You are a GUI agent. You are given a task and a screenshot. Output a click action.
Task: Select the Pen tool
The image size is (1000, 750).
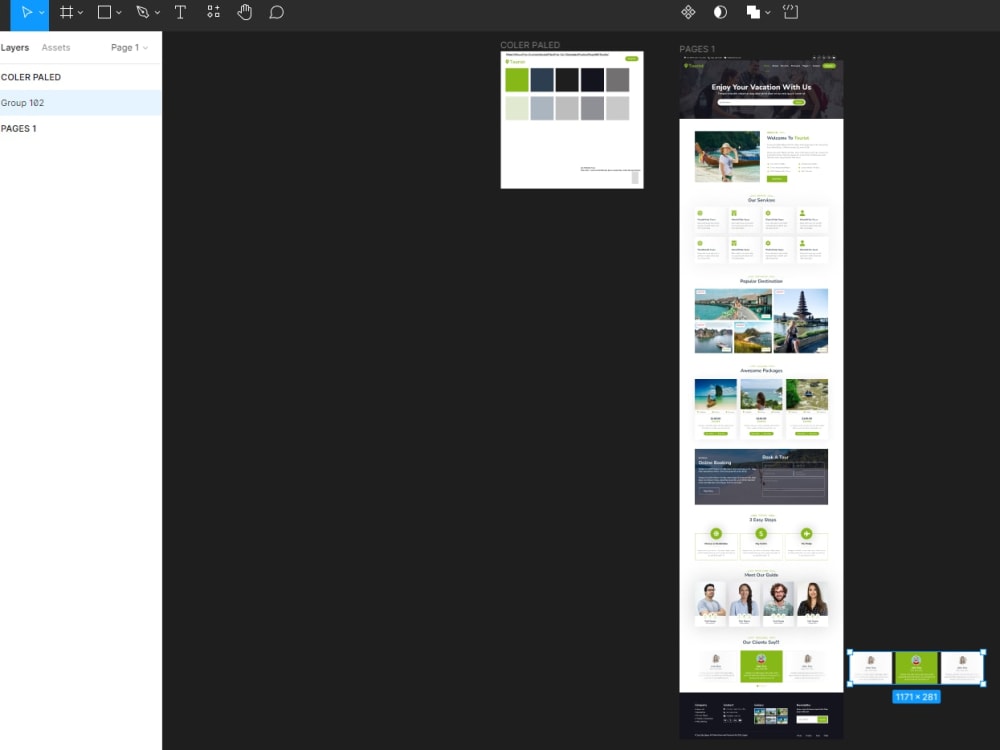[142, 12]
